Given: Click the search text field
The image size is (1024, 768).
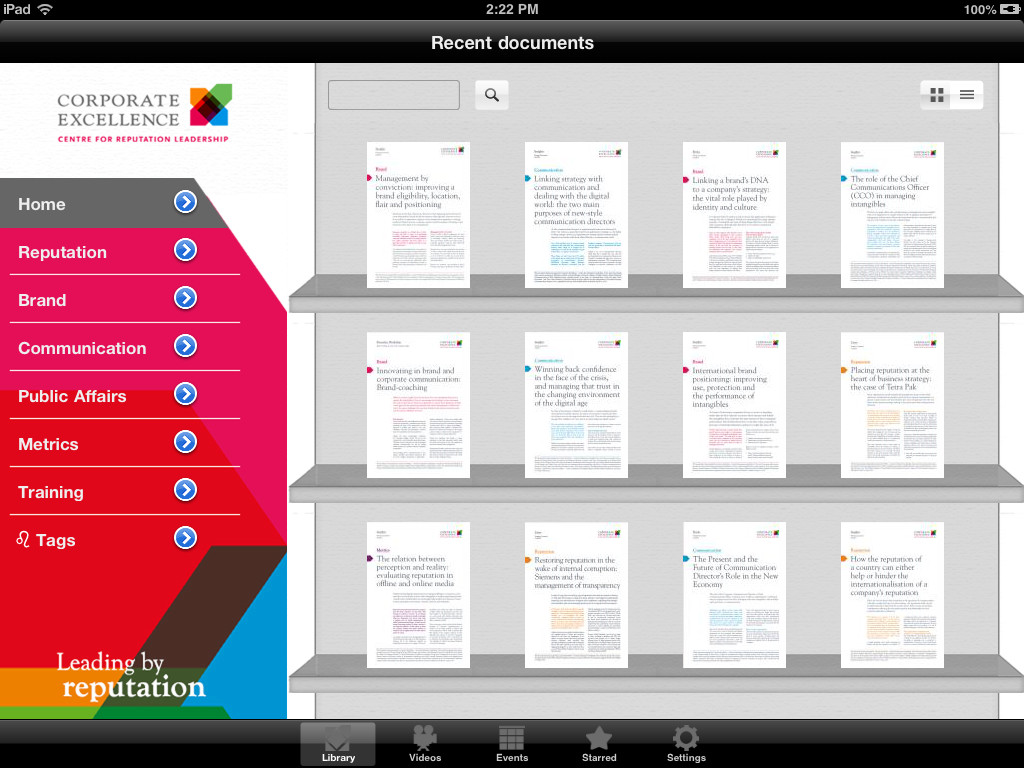Looking at the screenshot, I should tap(393, 95).
